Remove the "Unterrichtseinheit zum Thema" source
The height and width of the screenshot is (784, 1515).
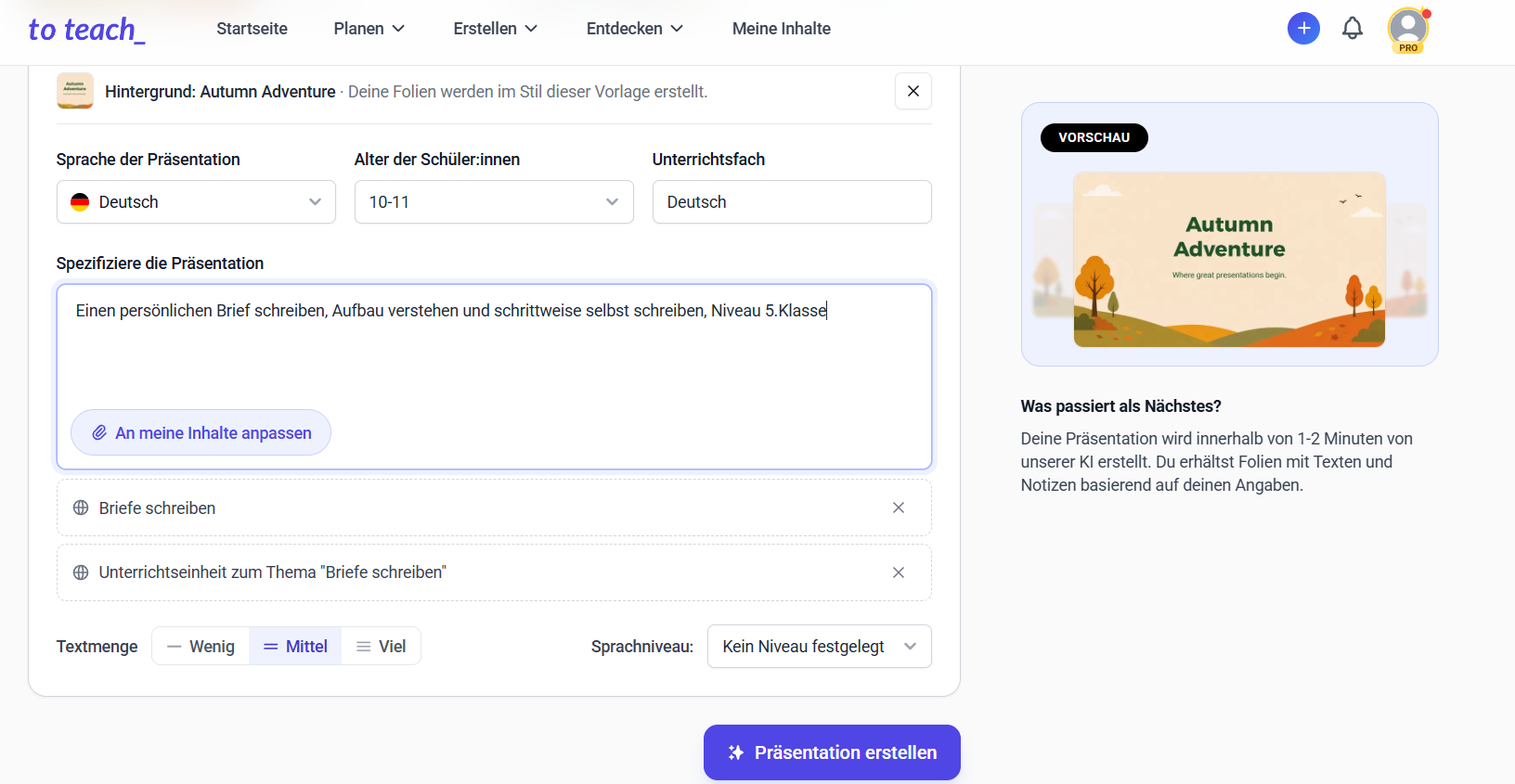[899, 572]
